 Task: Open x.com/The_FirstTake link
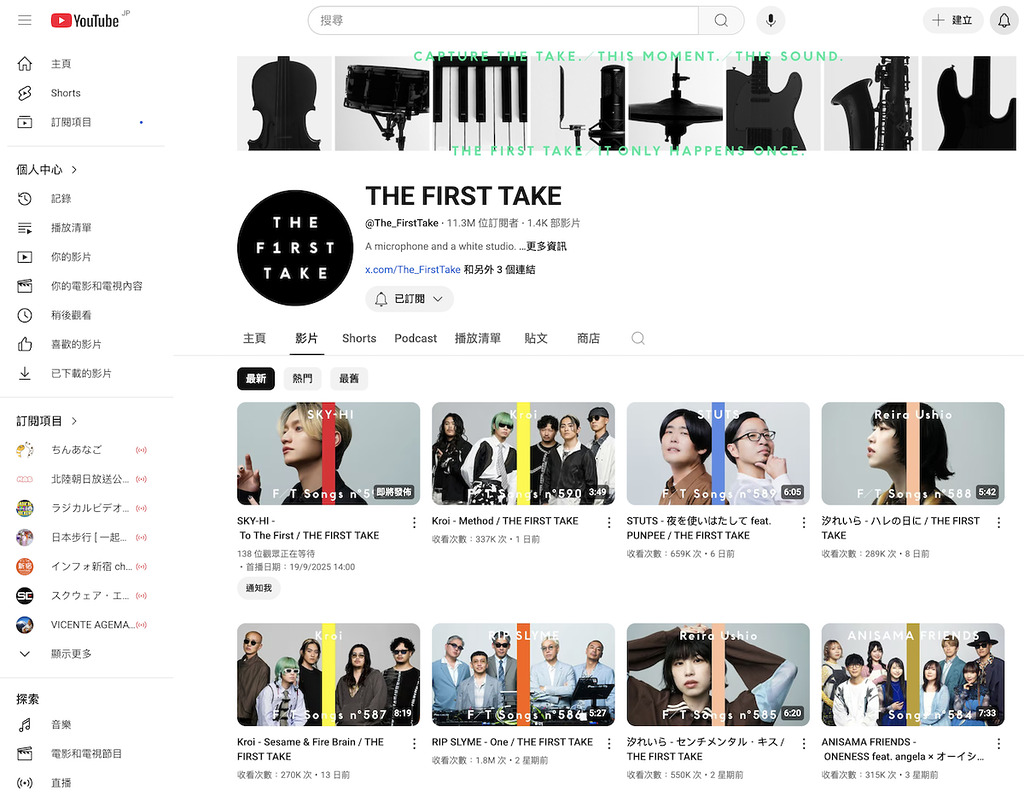pyautogui.click(x=413, y=270)
